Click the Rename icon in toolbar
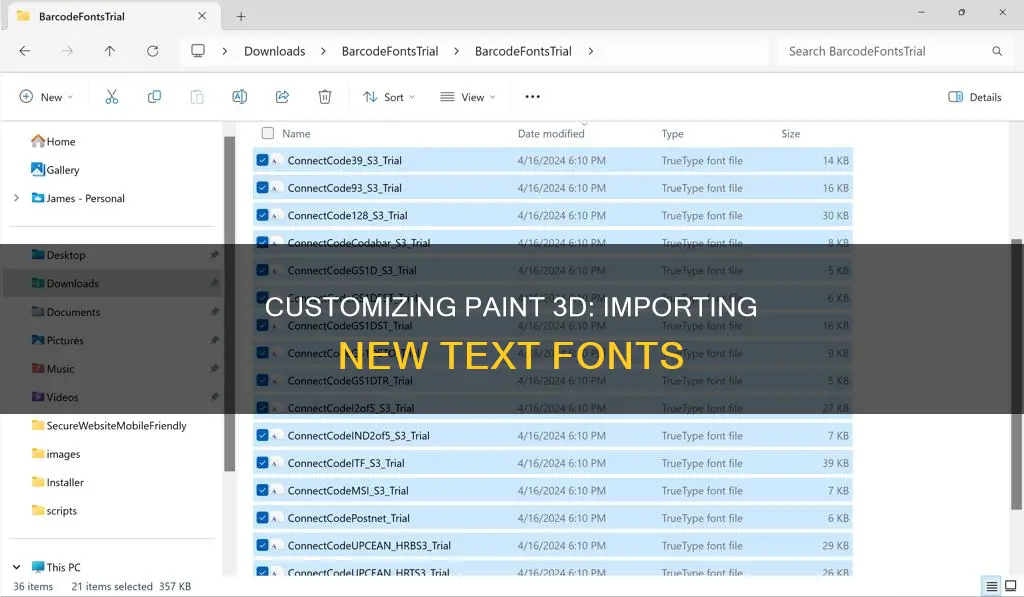The height and width of the screenshot is (597, 1024). [x=240, y=97]
